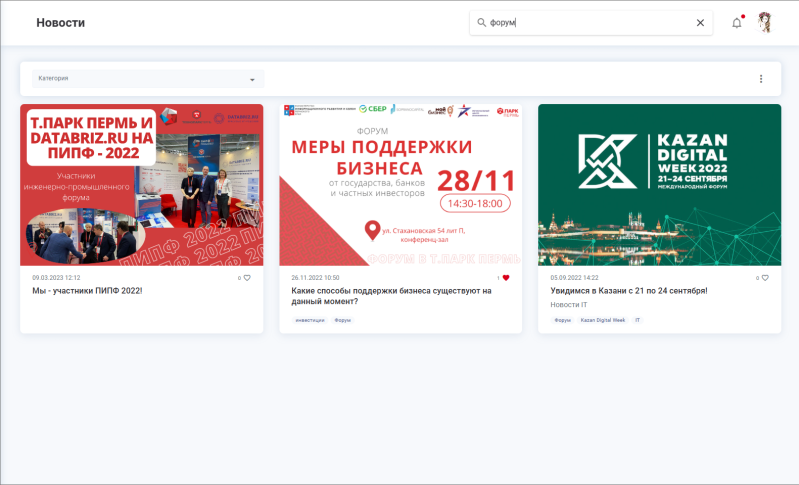
Task: Open 'Мы - участники ПИПФ 2022!' article
Action: click(x=87, y=291)
